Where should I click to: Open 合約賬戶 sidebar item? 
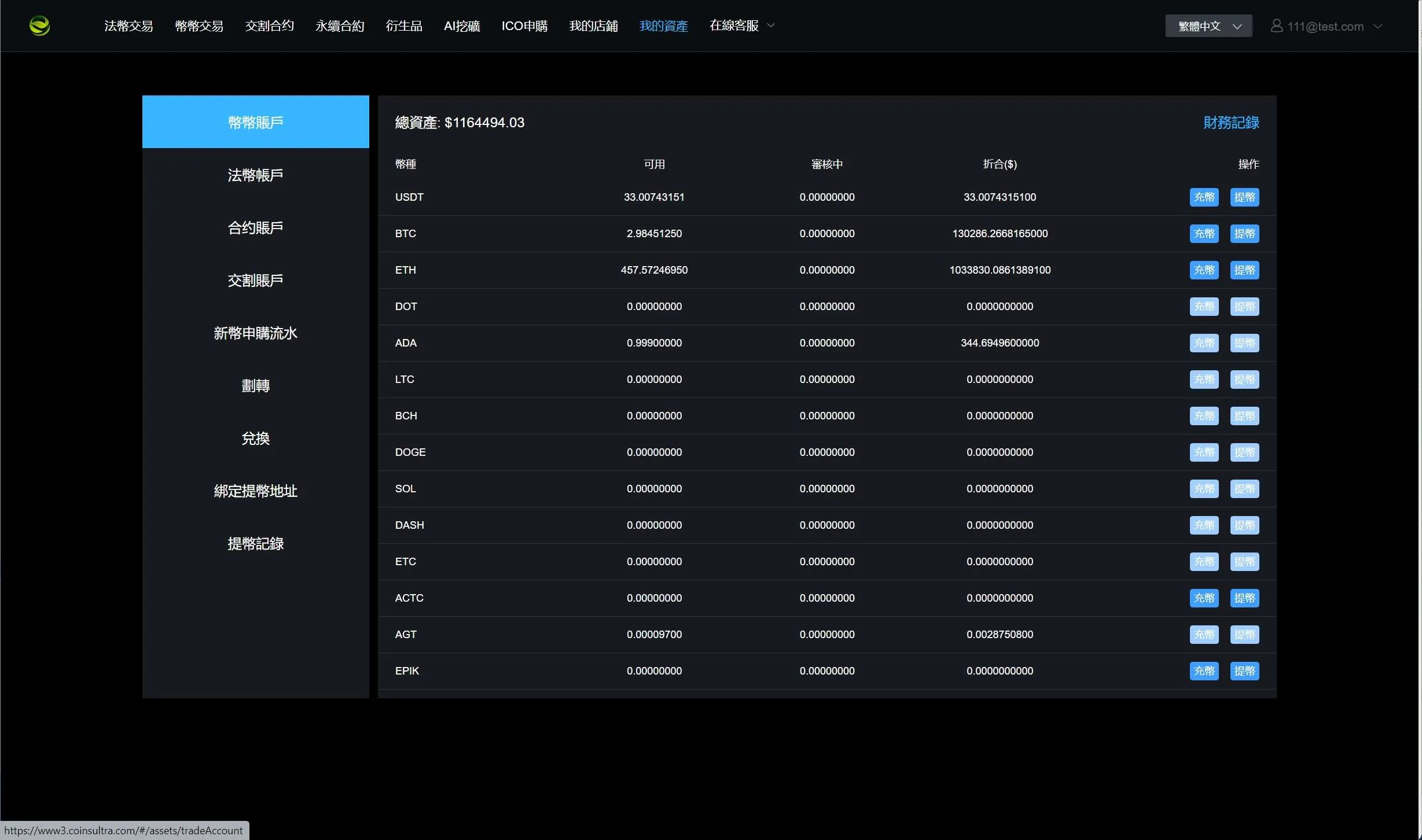255,228
